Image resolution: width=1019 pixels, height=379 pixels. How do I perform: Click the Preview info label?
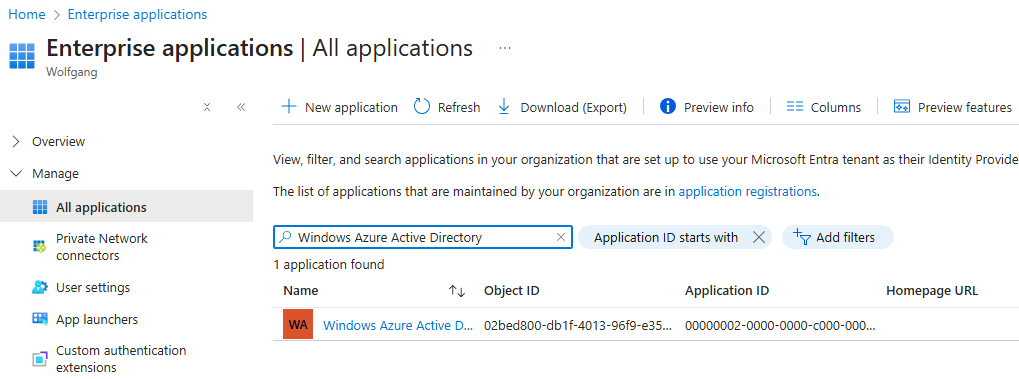point(719,107)
